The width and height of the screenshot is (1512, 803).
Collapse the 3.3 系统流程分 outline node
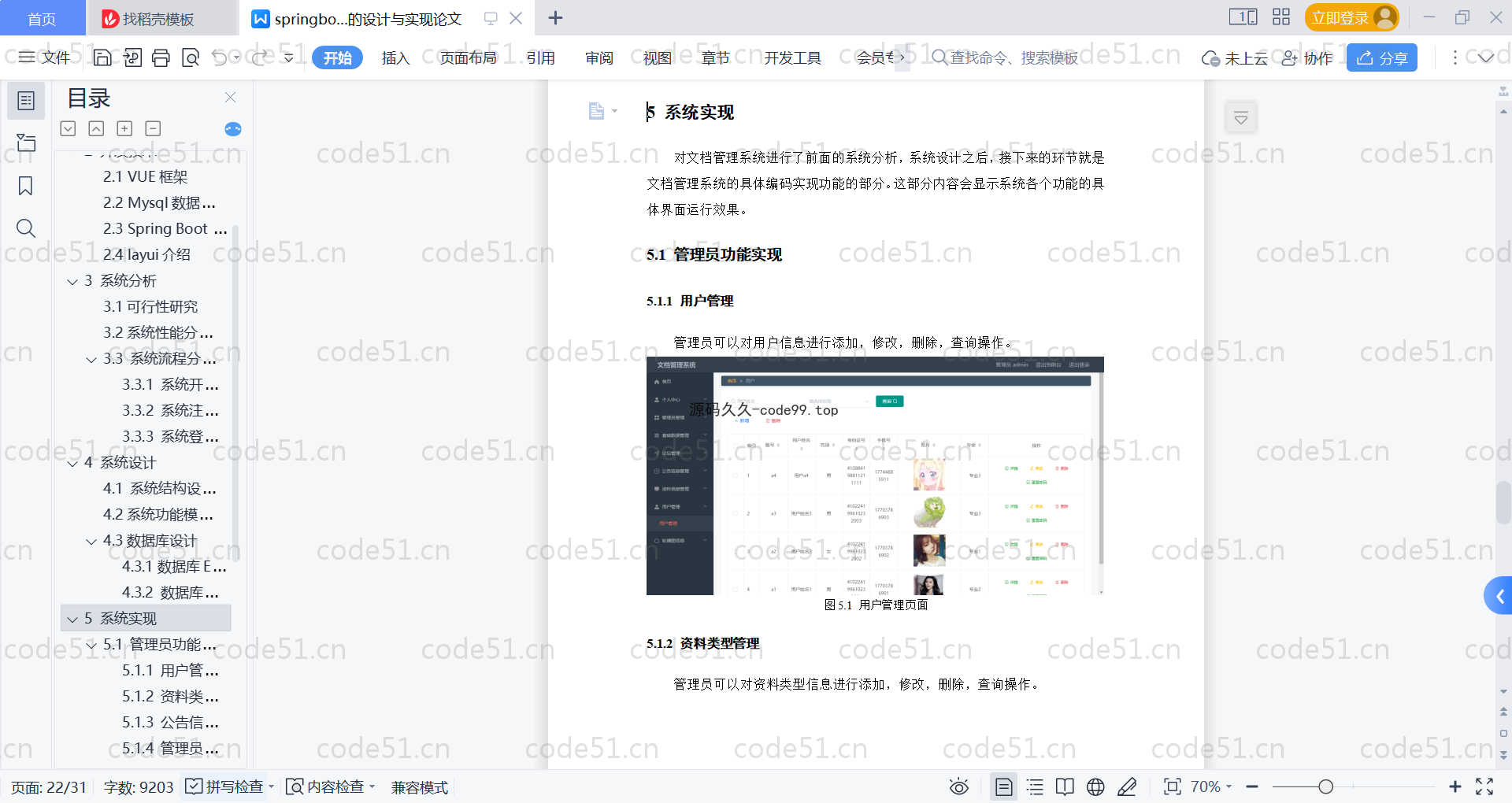(x=91, y=359)
